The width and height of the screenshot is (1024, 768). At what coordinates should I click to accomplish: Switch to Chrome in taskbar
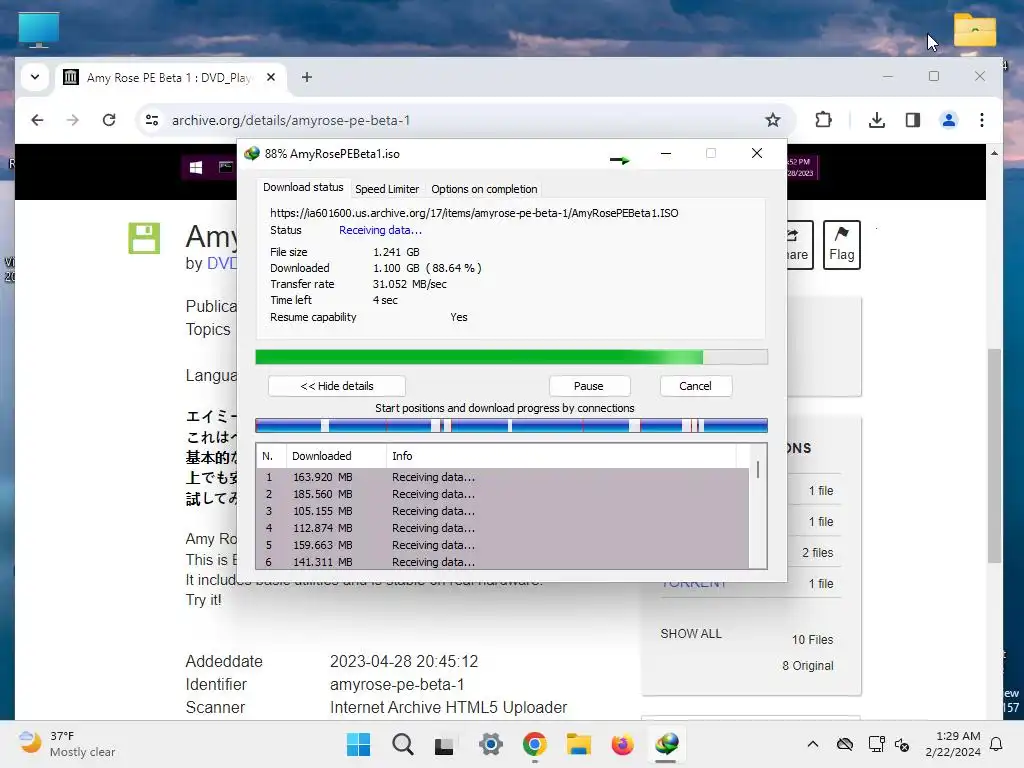coord(534,744)
